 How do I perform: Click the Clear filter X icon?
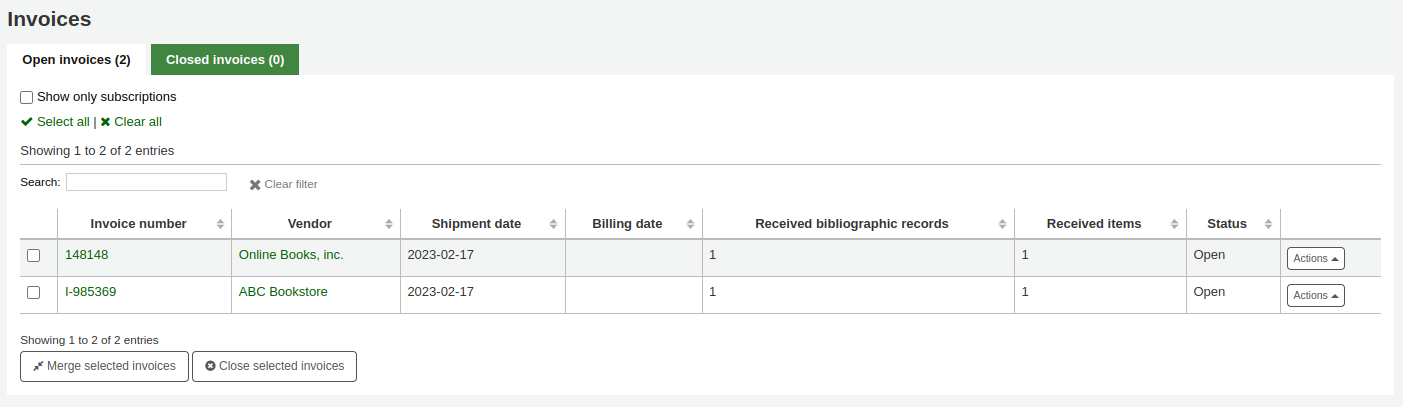click(x=255, y=185)
